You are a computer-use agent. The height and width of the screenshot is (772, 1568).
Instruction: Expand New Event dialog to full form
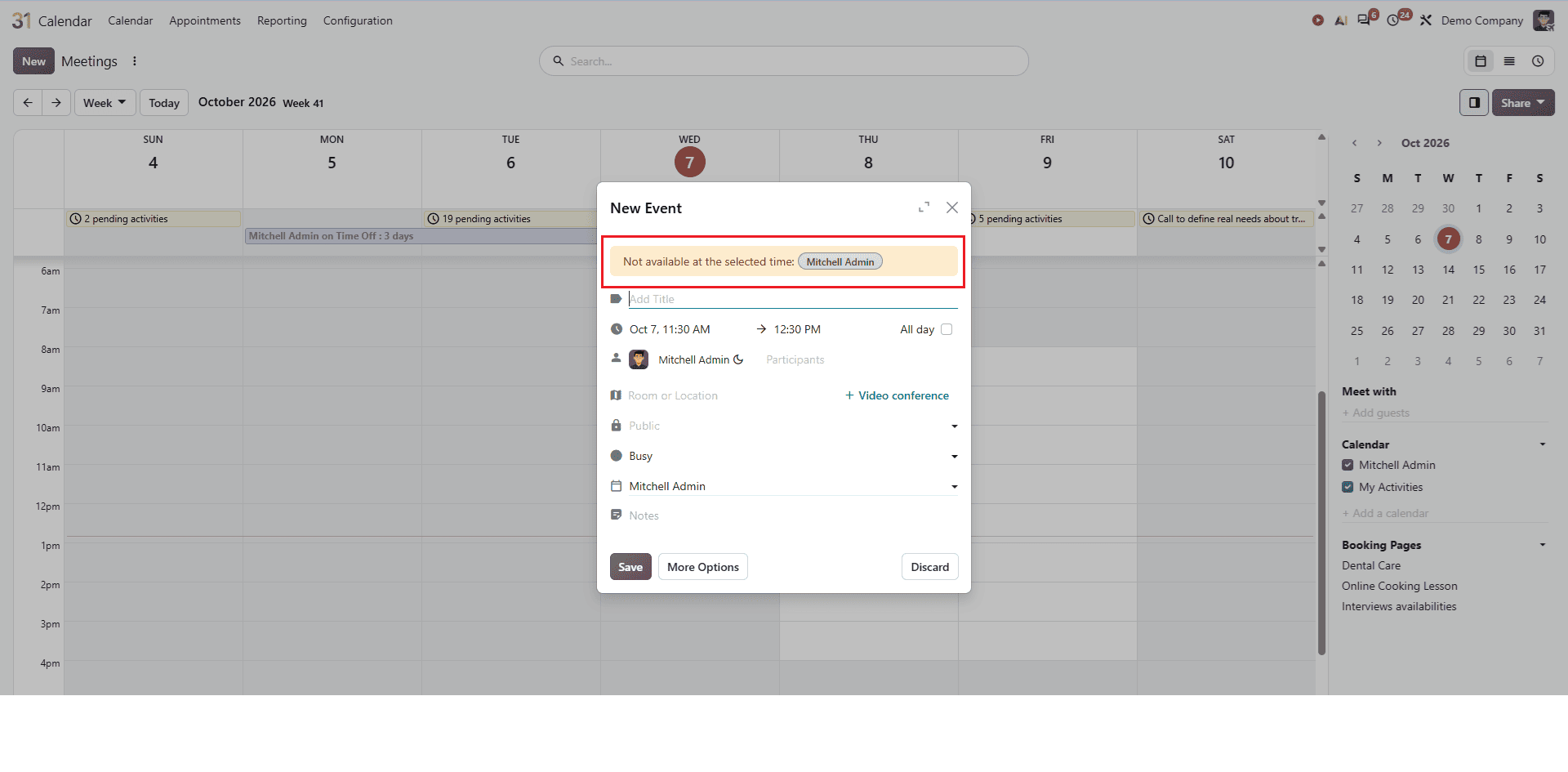924,208
